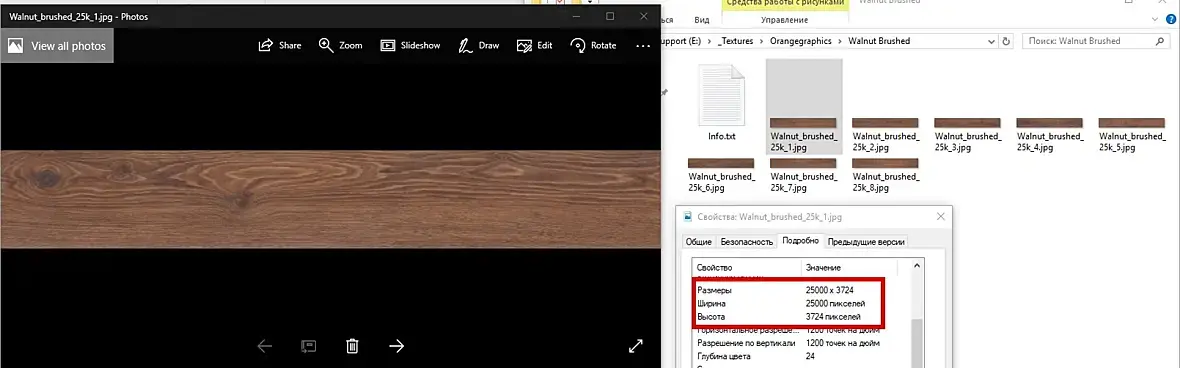This screenshot has height=368, width=1180.
Task: Click the Share icon in Photos toolbar
Action: click(x=279, y=45)
